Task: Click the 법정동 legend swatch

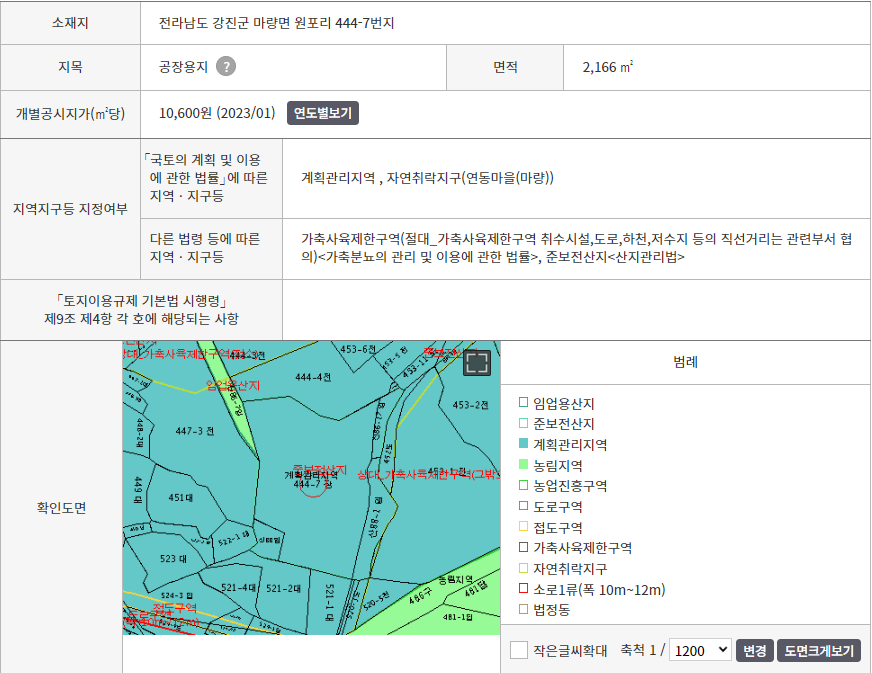Action: (523, 609)
